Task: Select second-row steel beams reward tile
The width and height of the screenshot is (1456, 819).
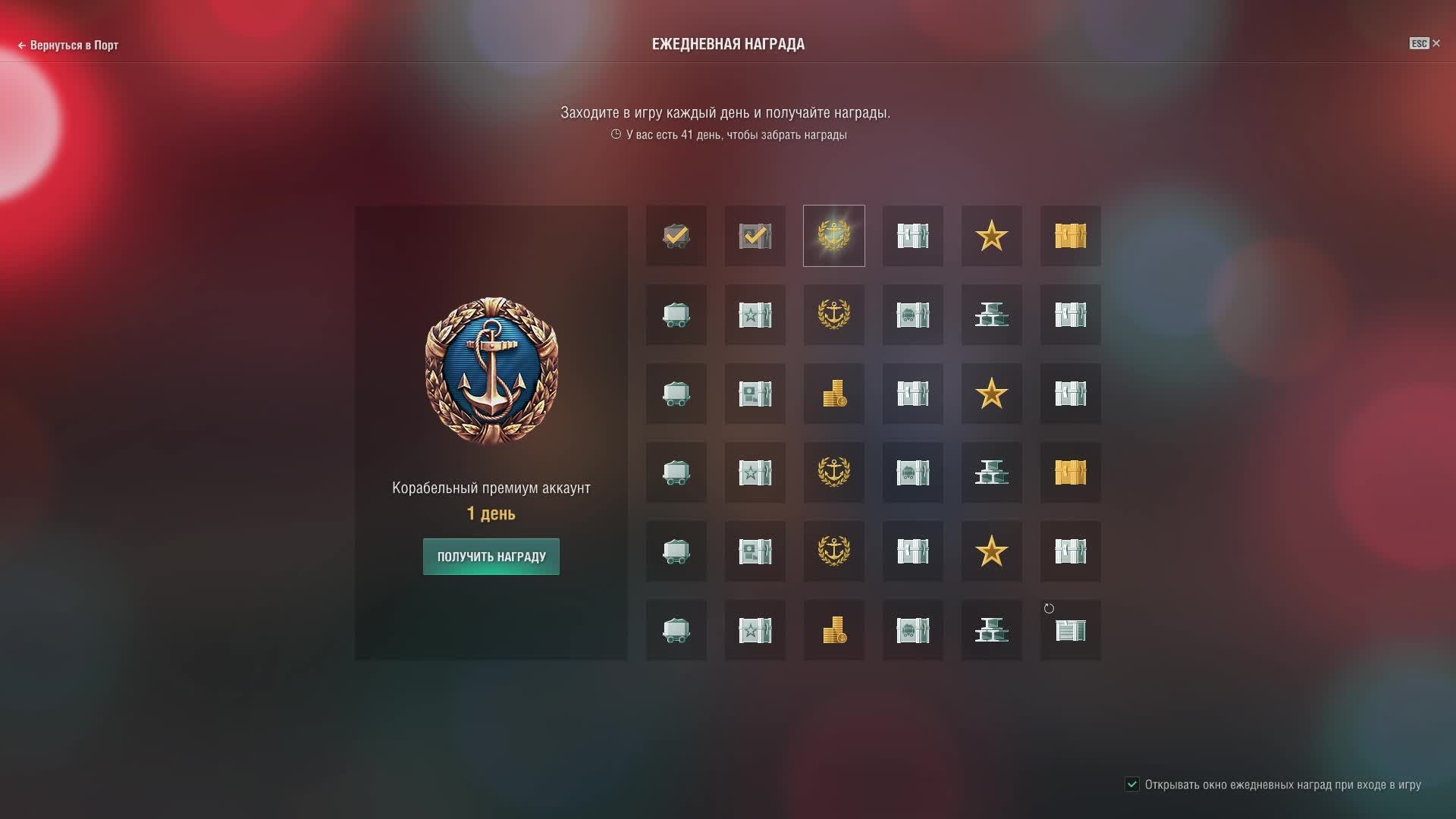Action: tap(992, 315)
